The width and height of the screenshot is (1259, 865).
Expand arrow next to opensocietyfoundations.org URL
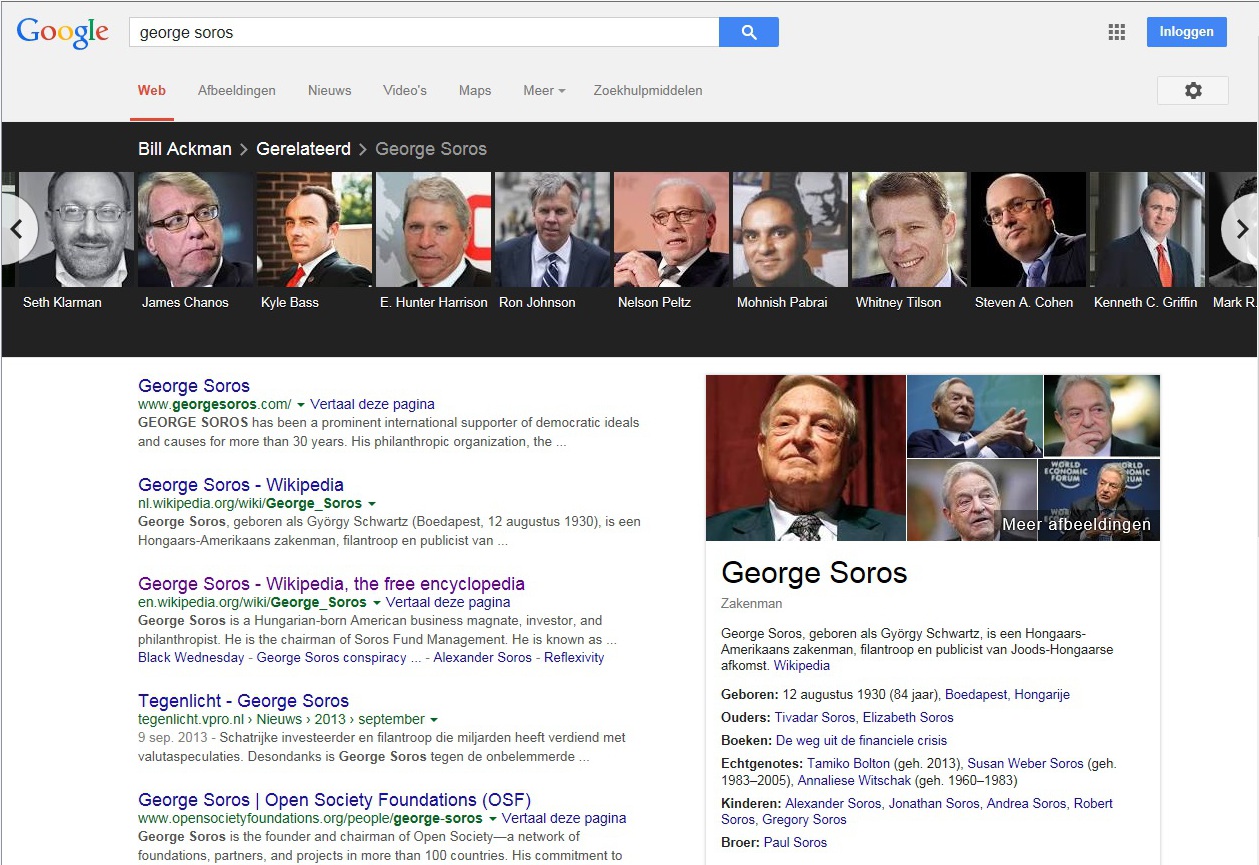click(x=493, y=819)
